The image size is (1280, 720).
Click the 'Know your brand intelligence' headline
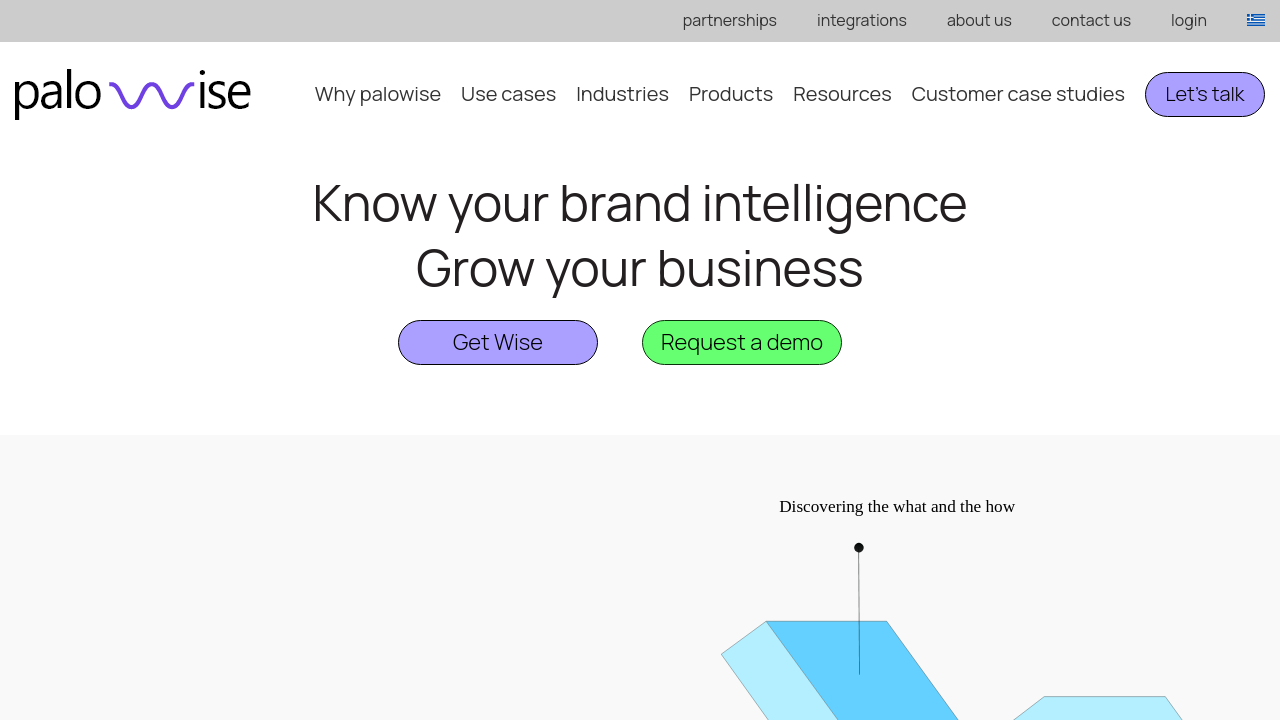coord(639,203)
